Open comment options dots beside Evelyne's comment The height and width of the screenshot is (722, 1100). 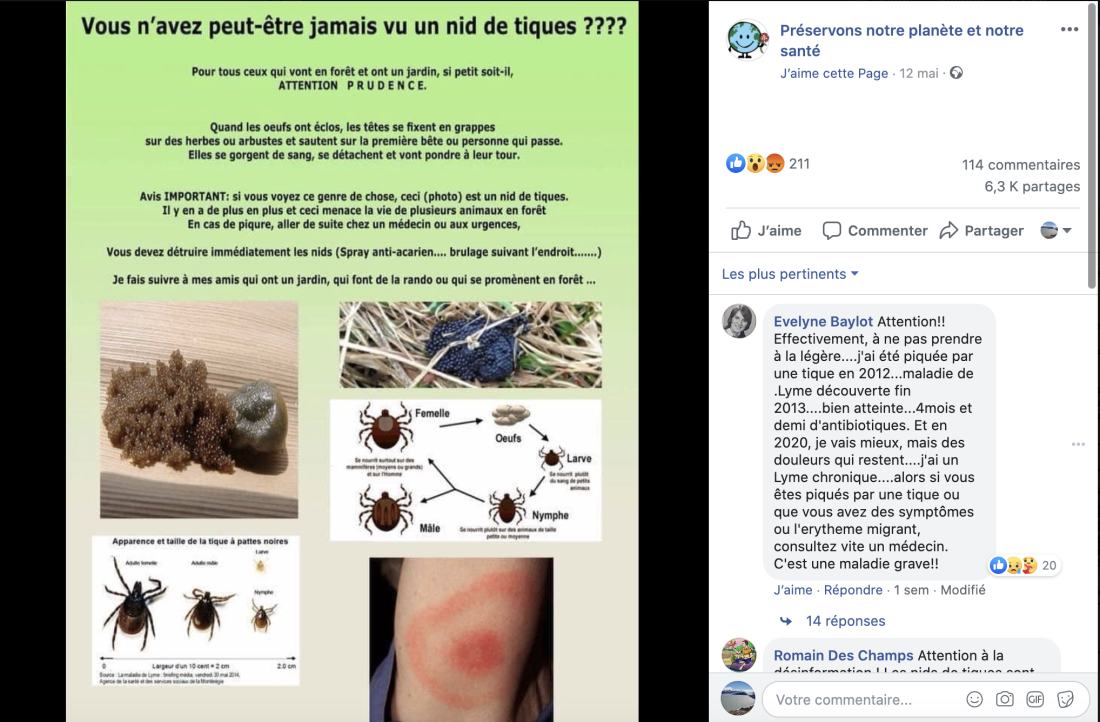click(x=1078, y=444)
